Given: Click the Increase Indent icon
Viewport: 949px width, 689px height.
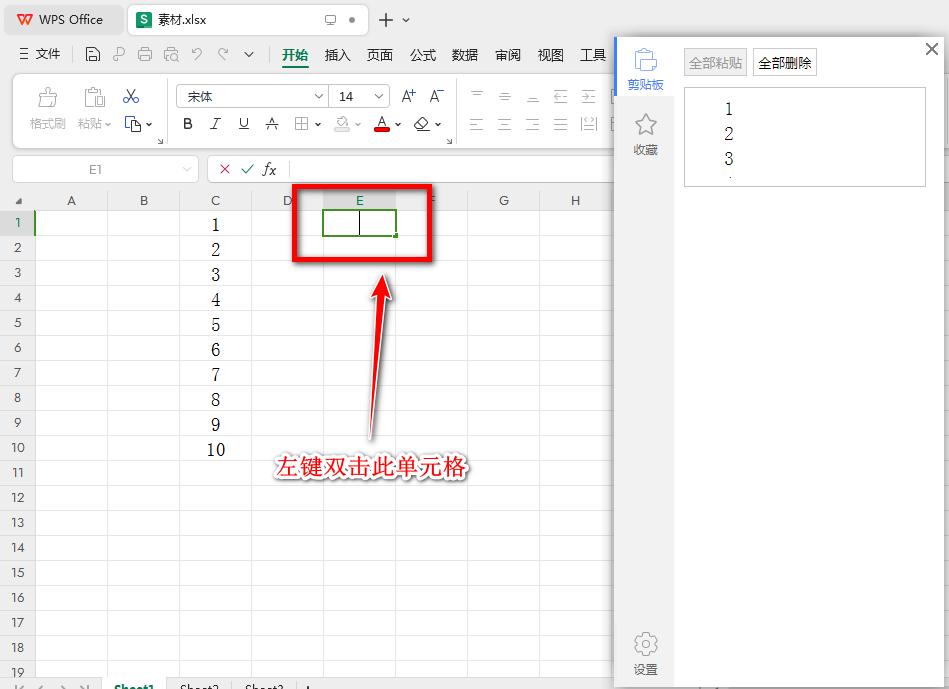Looking at the screenshot, I should (x=588, y=96).
